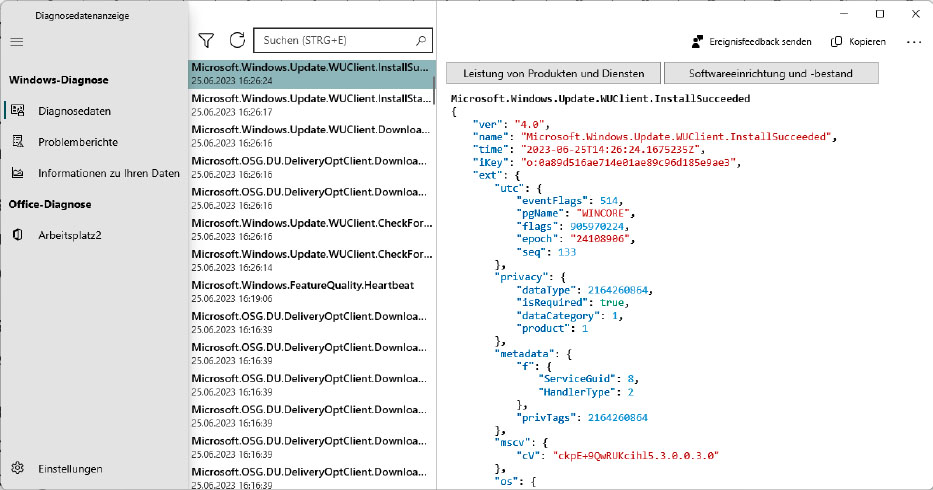Open Problemberichte in the sidebar
The image size is (933, 490).
click(x=94, y=142)
